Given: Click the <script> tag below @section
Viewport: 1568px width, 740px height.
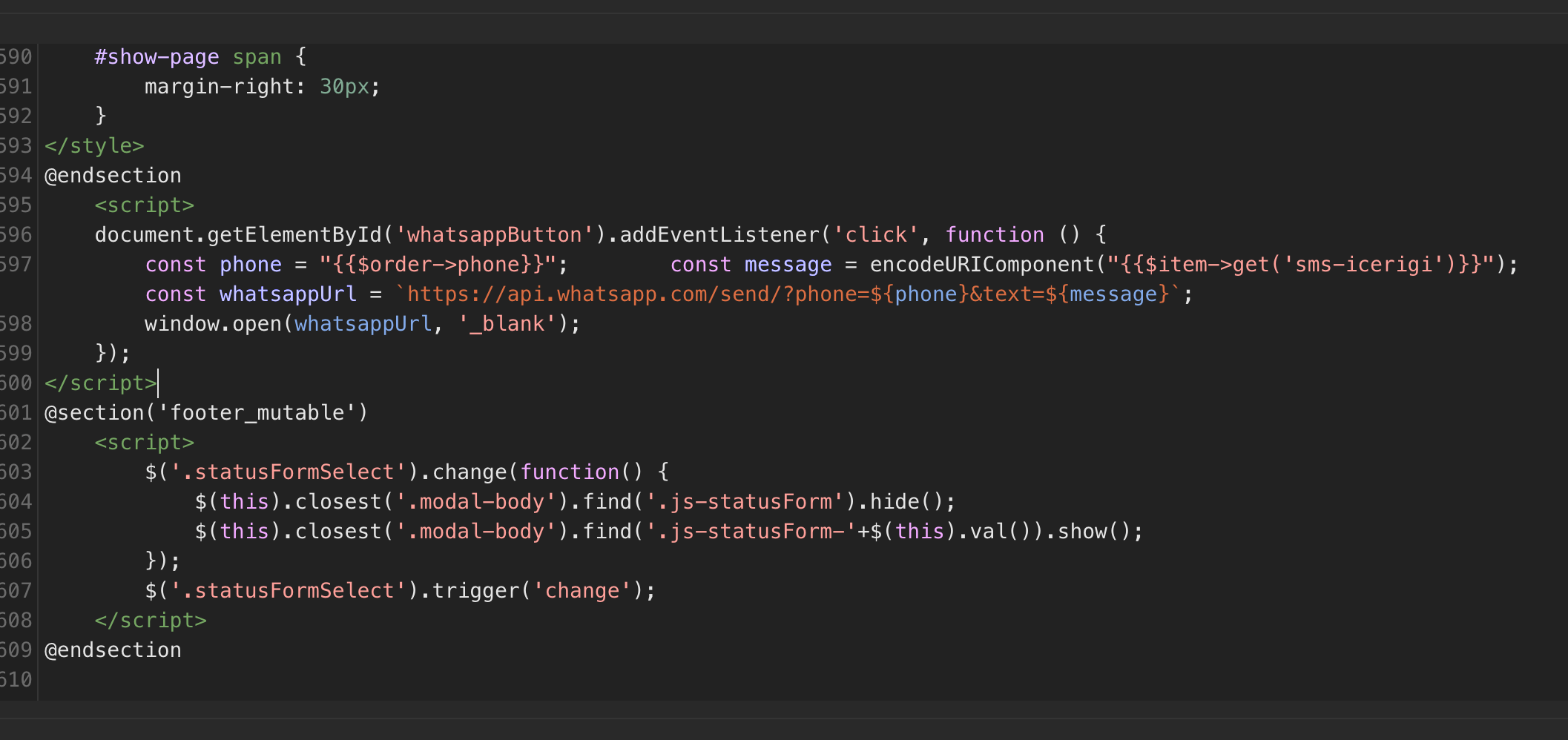Looking at the screenshot, I should point(144,443).
